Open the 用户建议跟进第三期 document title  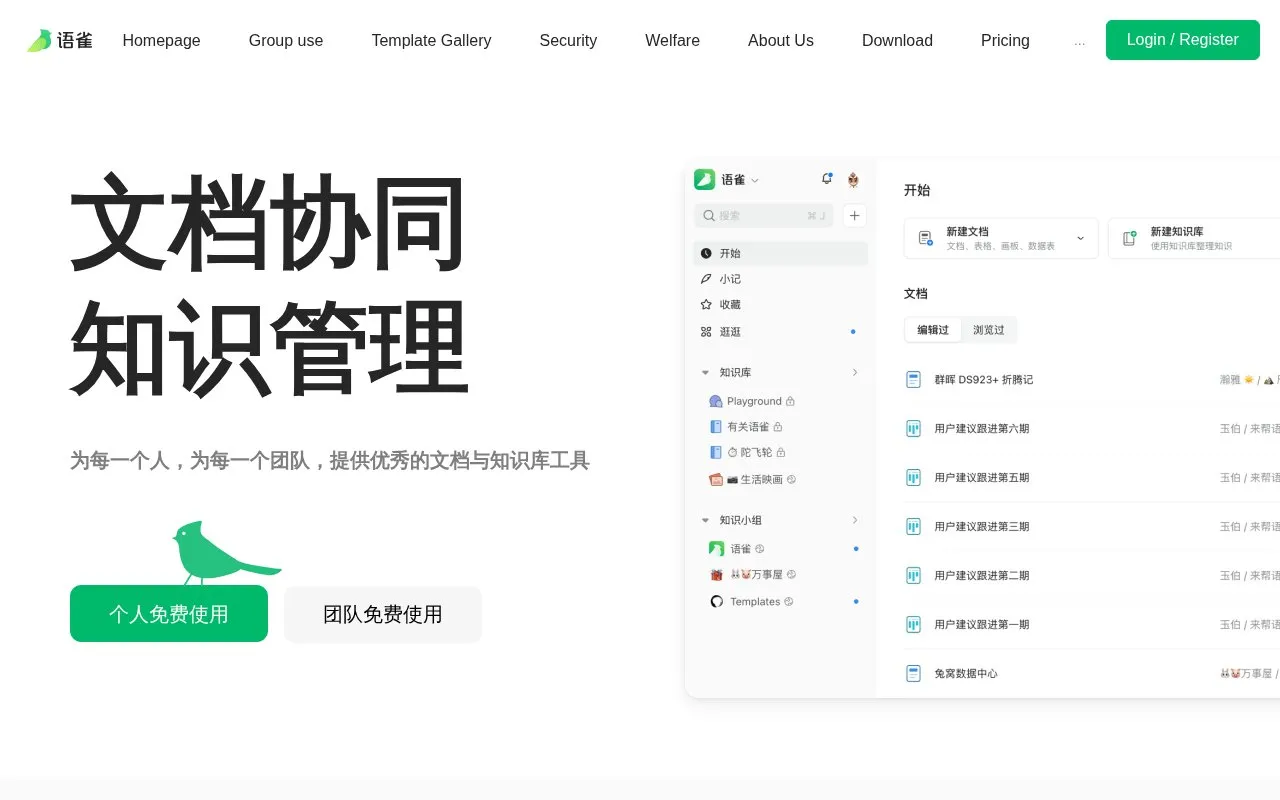tap(982, 527)
